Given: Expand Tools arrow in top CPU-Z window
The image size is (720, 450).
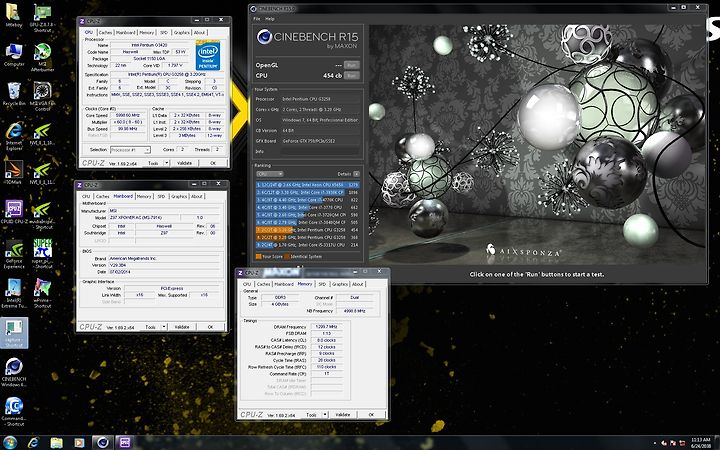Looking at the screenshot, I should click(166, 163).
